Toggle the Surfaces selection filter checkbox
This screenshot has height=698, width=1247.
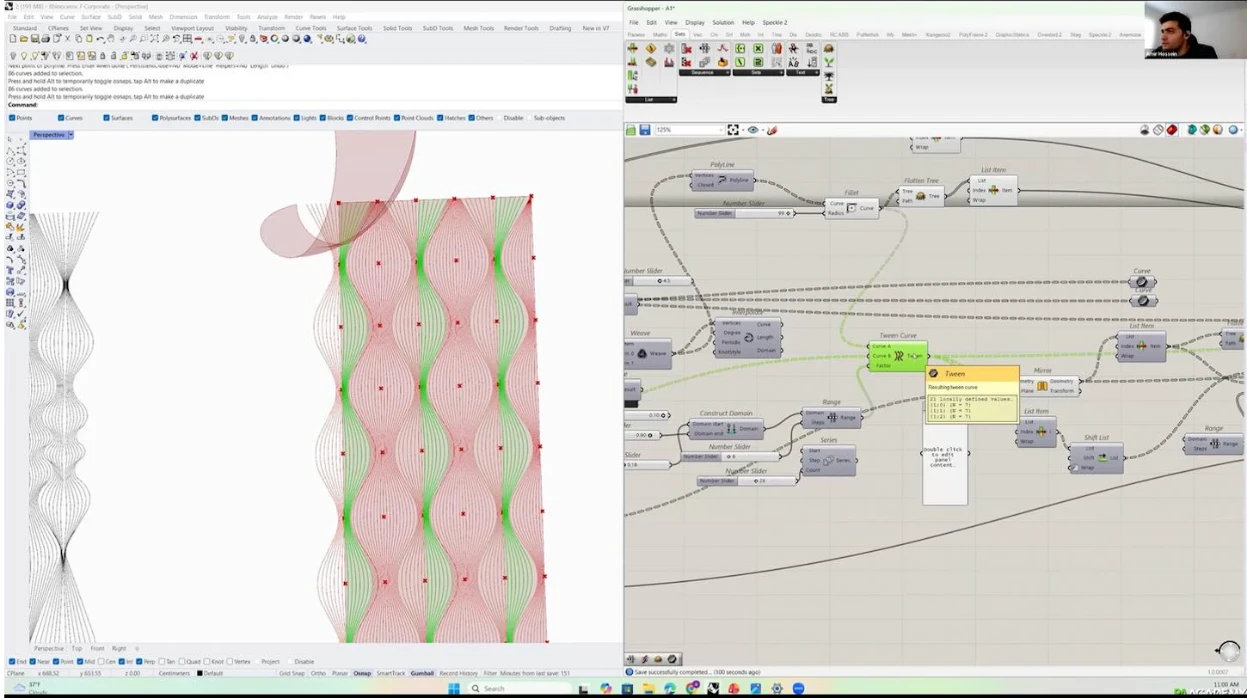[107, 118]
